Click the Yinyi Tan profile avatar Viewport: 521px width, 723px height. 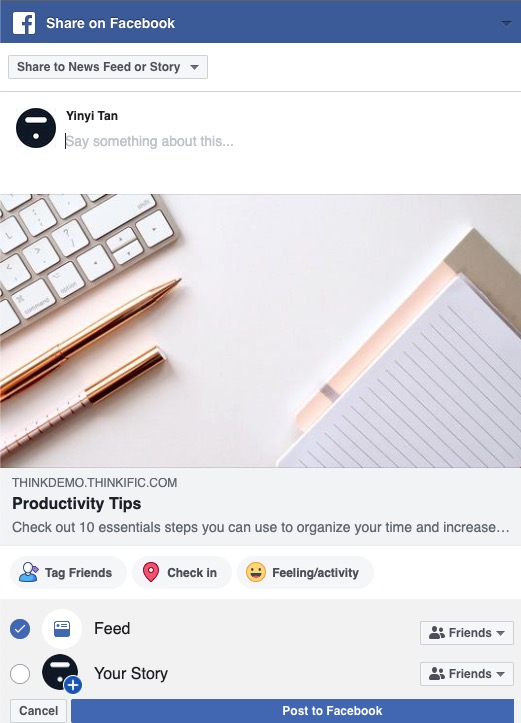click(36, 128)
